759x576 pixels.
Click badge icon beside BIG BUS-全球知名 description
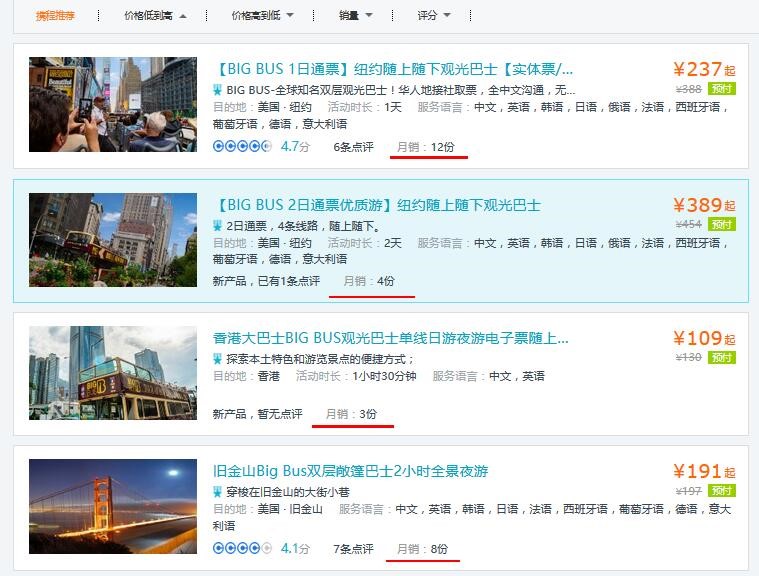(x=217, y=90)
